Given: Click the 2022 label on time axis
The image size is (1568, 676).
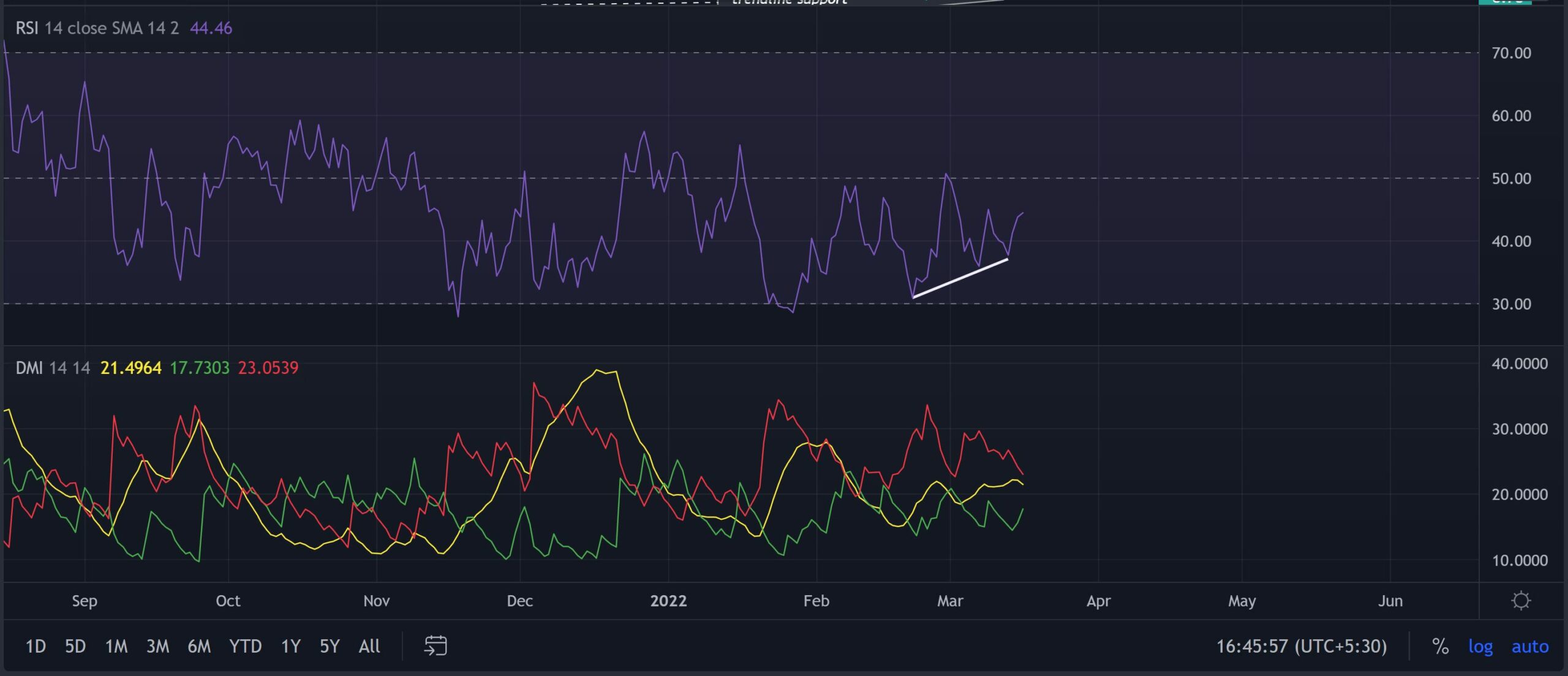Looking at the screenshot, I should coord(668,601).
